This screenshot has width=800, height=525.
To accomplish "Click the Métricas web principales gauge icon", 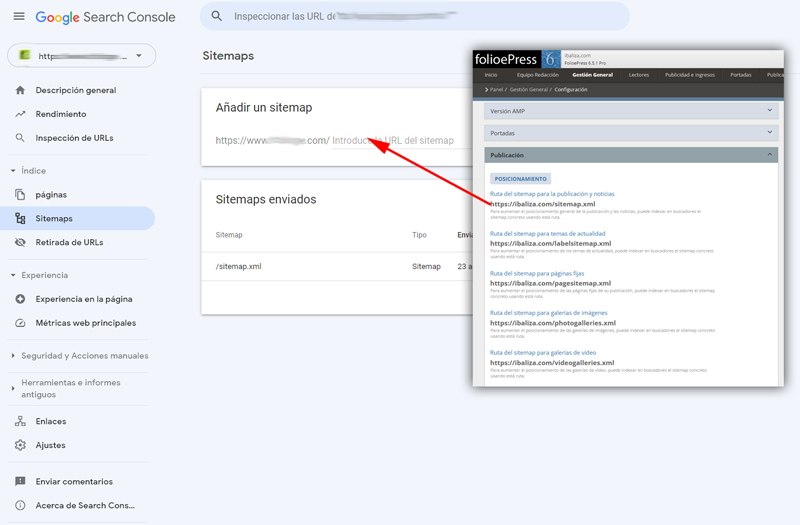I will click(20, 323).
